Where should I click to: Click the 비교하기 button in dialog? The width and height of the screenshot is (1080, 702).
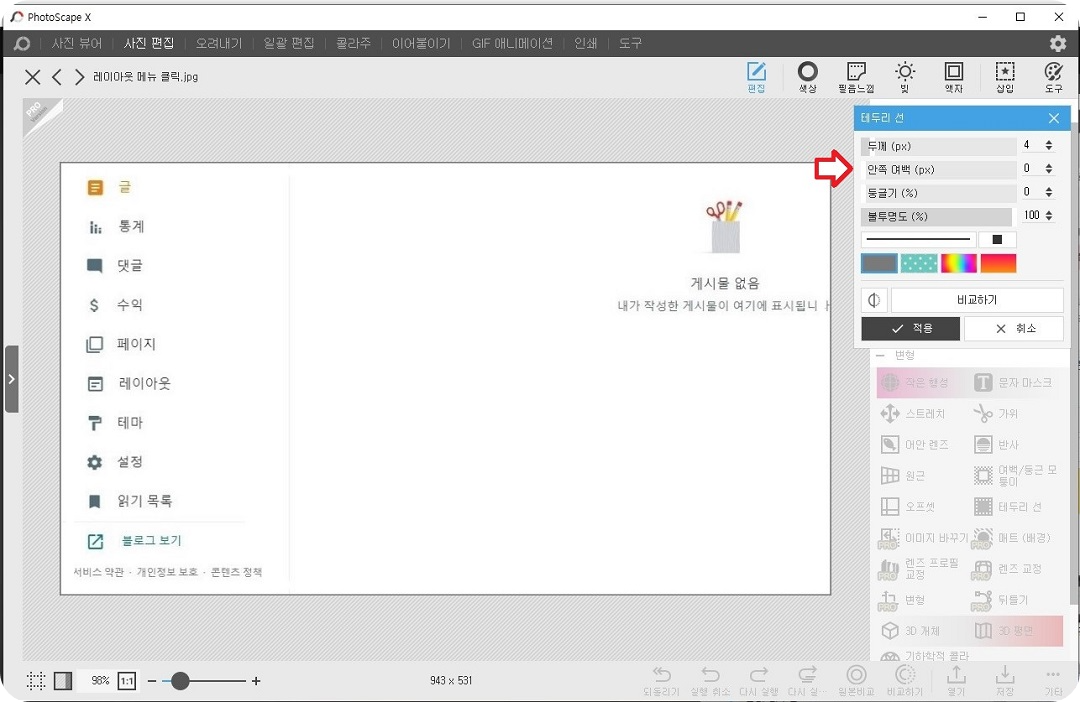977,300
